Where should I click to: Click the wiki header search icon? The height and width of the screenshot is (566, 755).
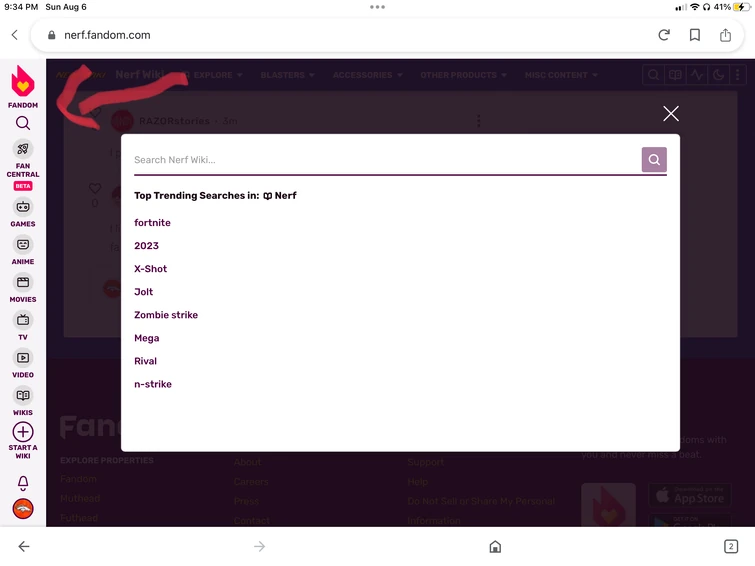click(653, 75)
